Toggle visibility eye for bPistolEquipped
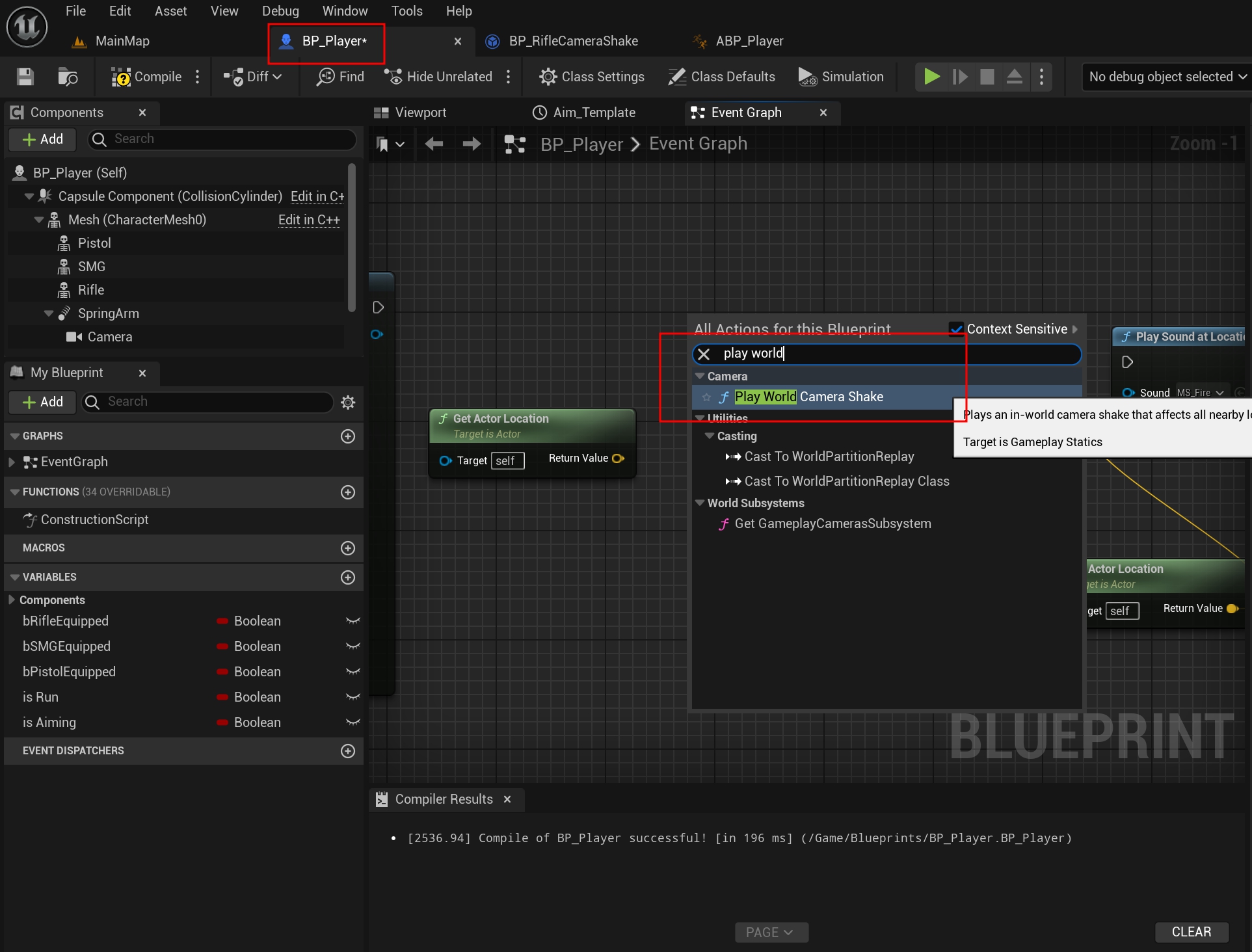Image resolution: width=1252 pixels, height=952 pixels. coord(353,672)
